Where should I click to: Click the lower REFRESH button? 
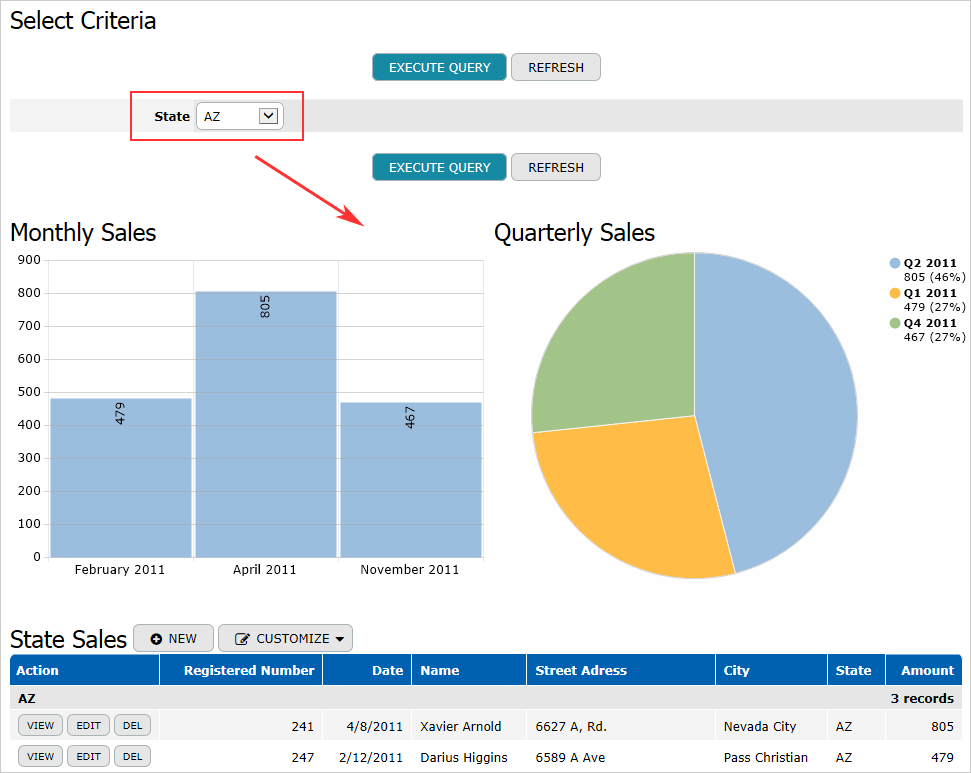pos(555,167)
